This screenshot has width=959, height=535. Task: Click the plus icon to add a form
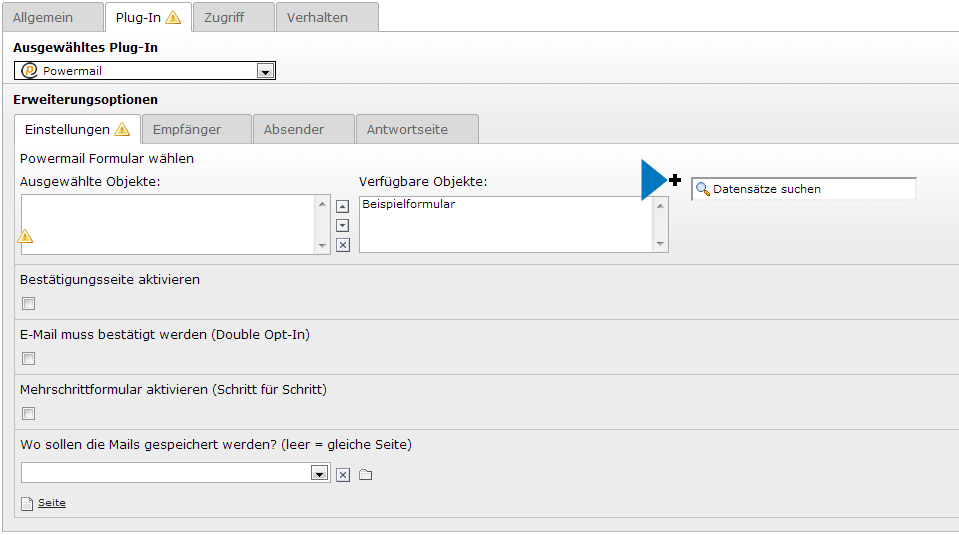pyautogui.click(x=675, y=180)
